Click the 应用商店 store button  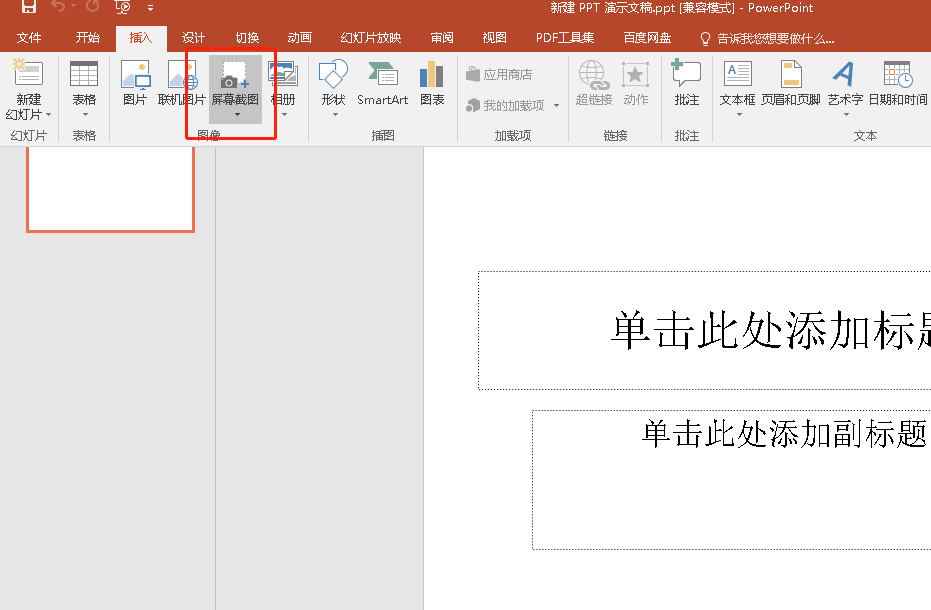coord(499,75)
